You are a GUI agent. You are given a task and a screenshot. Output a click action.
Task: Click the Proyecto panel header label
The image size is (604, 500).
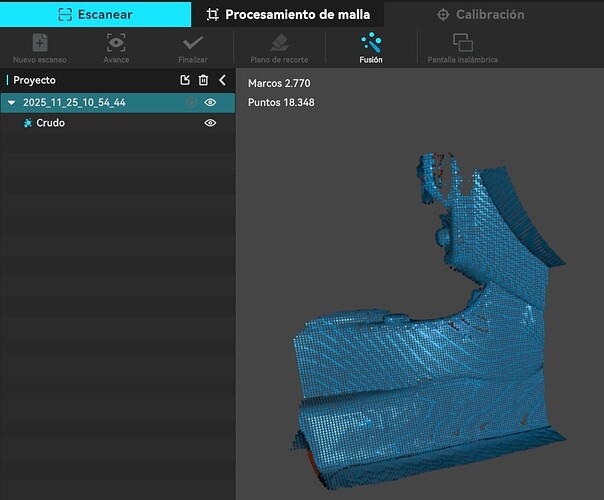point(35,80)
